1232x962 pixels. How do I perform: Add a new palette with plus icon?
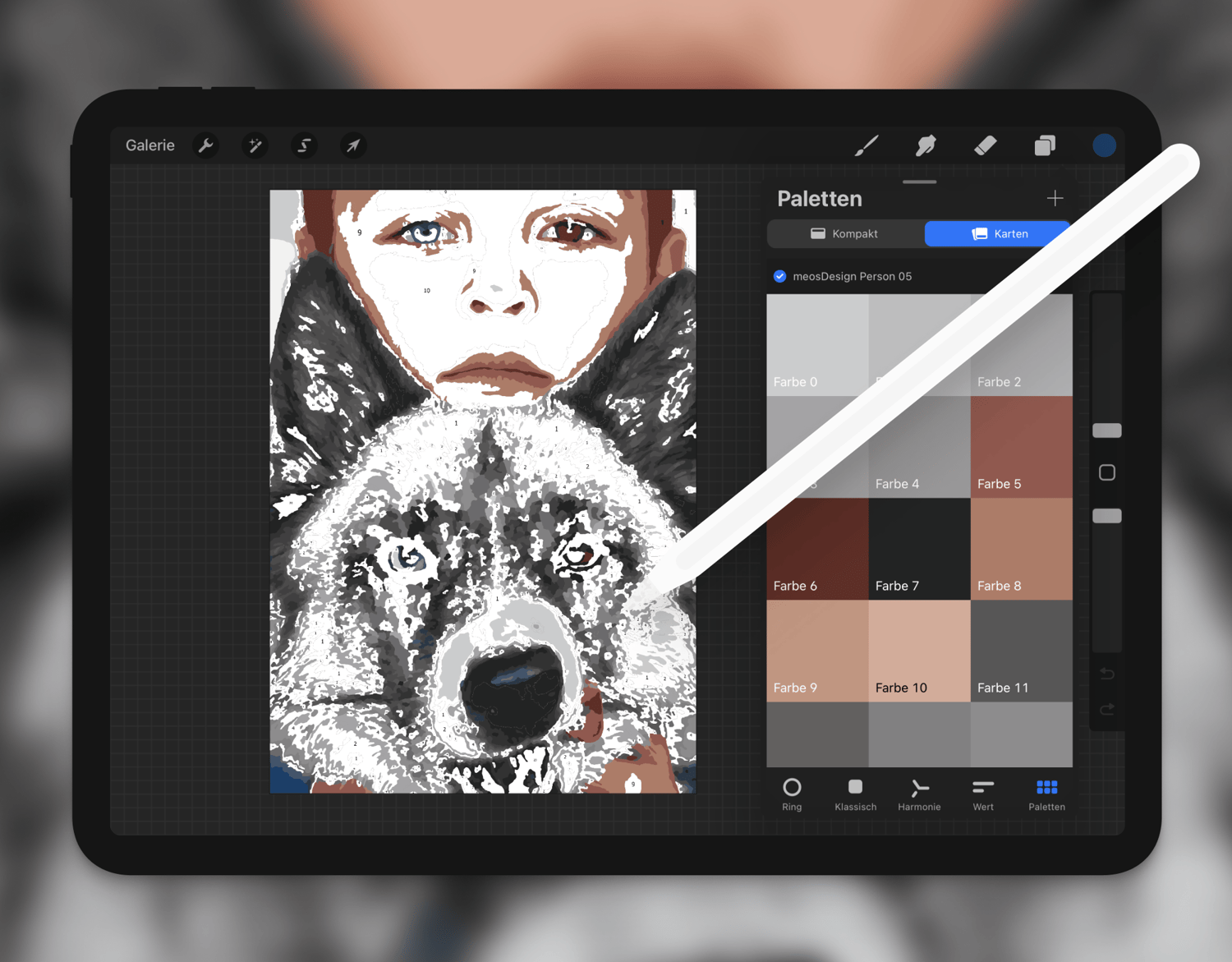[1055, 198]
